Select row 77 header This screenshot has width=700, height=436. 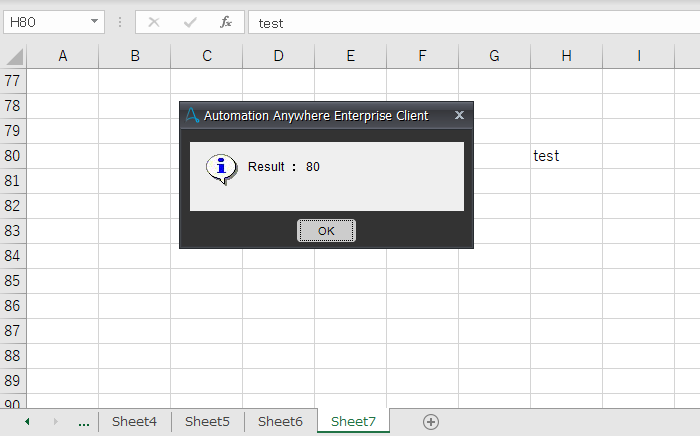pos(13,81)
